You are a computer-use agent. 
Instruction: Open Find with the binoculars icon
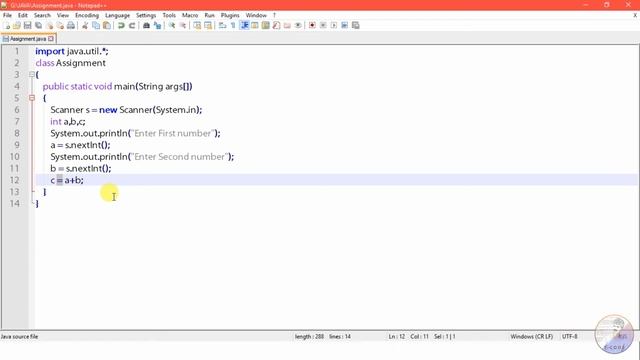point(146,25)
